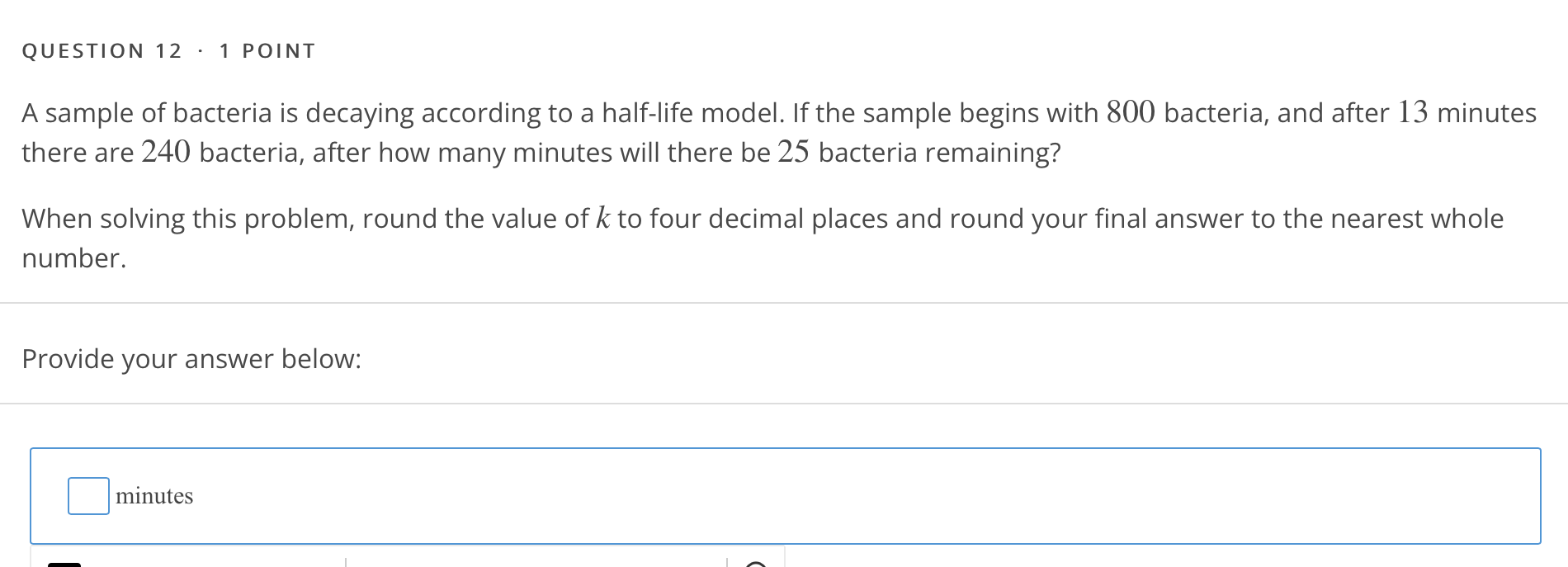Click the Provide your answer below text
This screenshot has height=567, width=1568.
(191, 359)
